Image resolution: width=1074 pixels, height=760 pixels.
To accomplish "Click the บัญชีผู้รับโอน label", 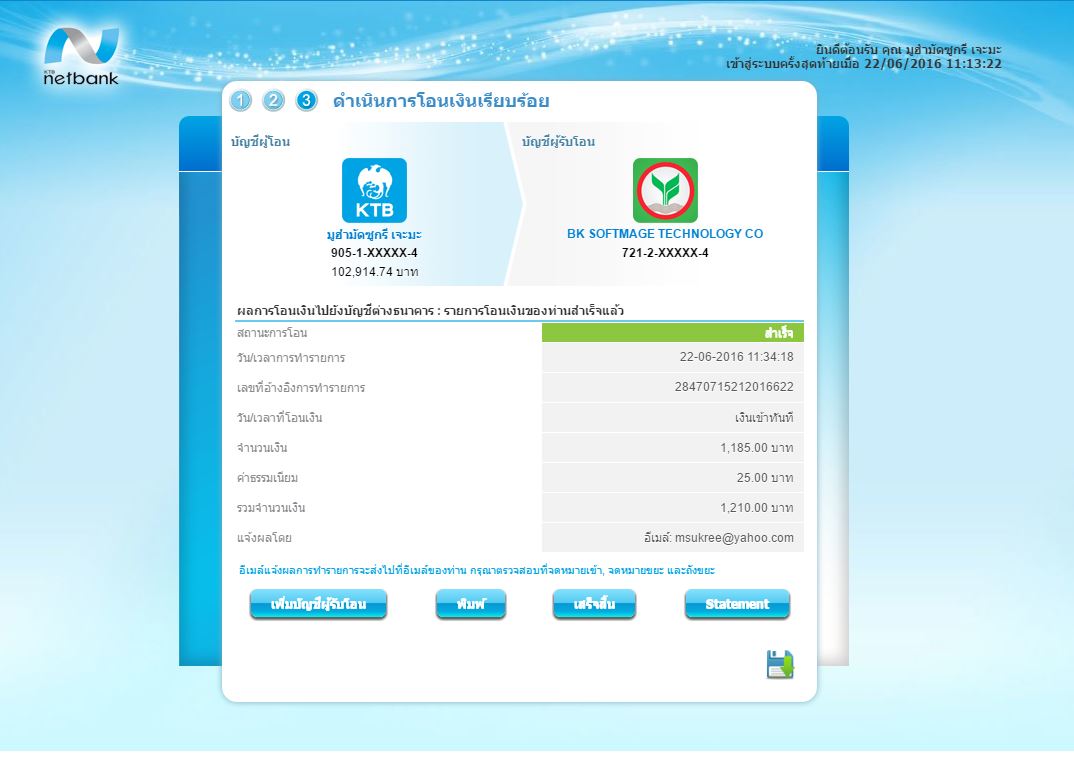I will pos(558,142).
